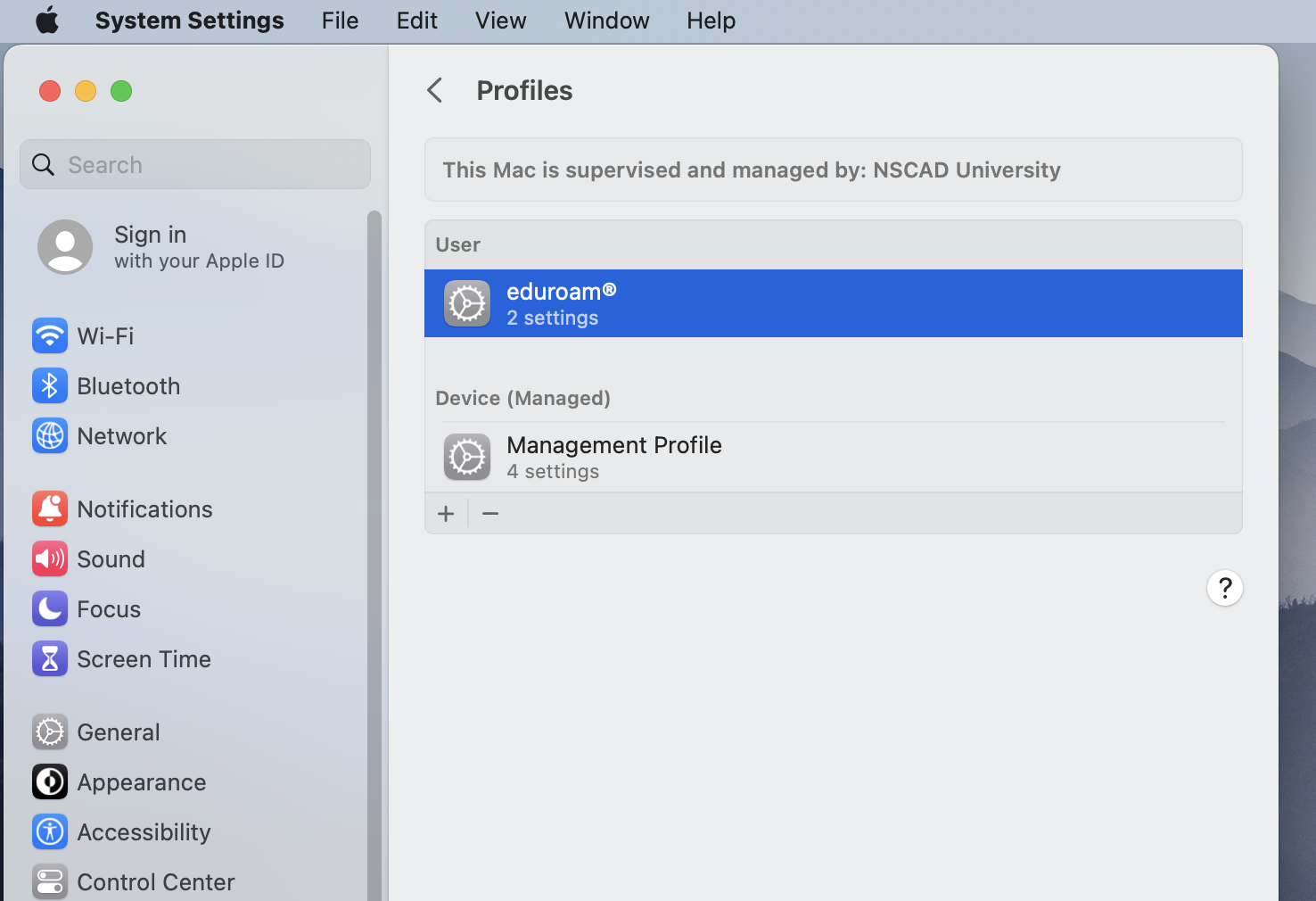Minimize window with yellow button

click(86, 91)
